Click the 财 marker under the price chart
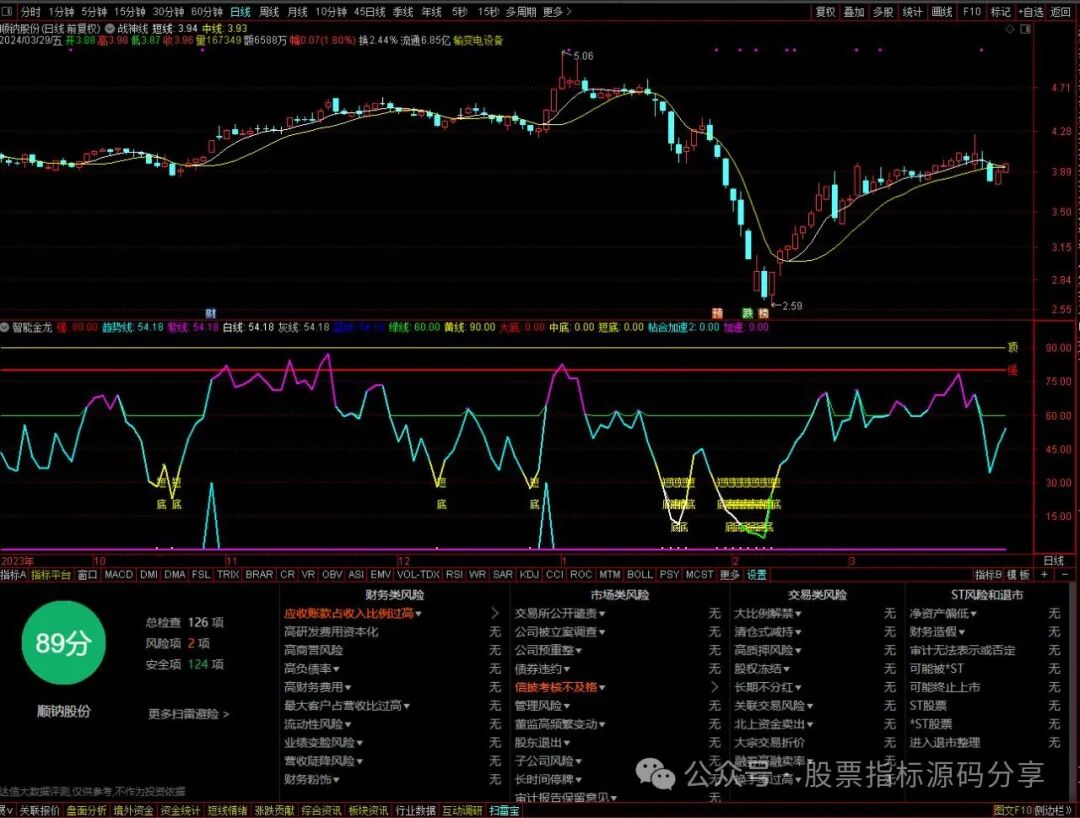Image resolution: width=1080 pixels, height=818 pixels. [x=211, y=313]
